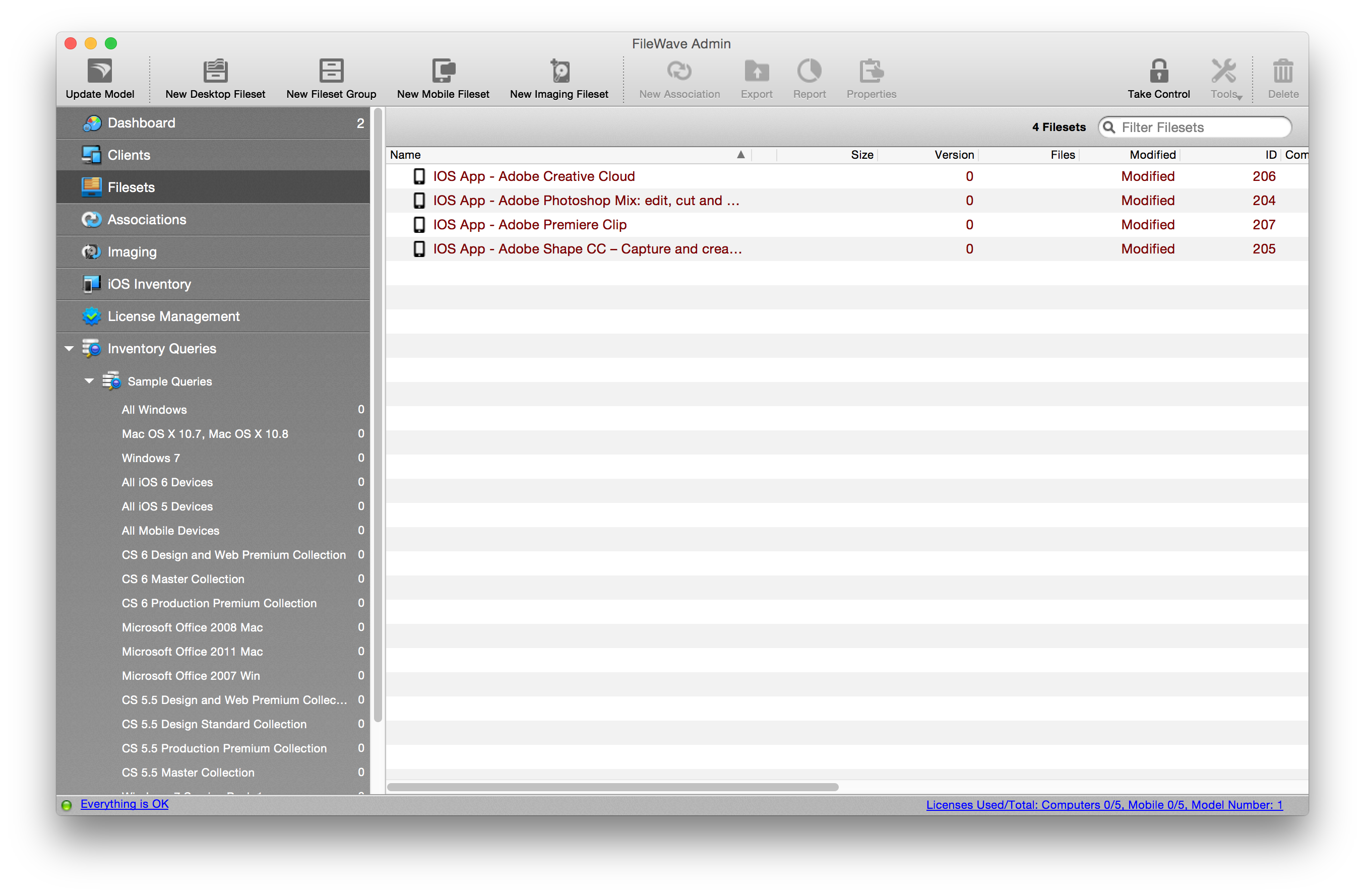Click the Take Control icon
1365x896 pixels.
tap(1158, 78)
